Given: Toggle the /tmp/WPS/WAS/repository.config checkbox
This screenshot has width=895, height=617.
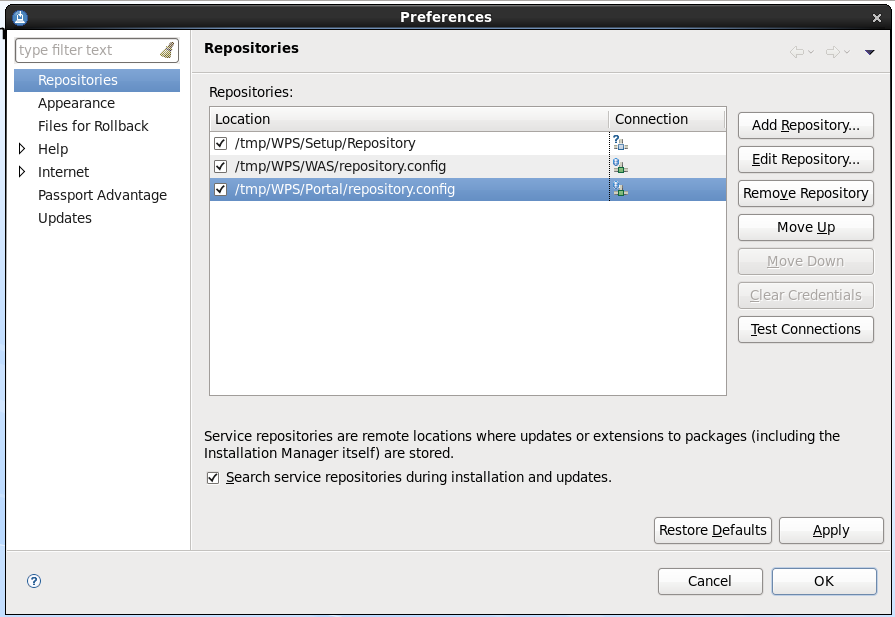Looking at the screenshot, I should point(221,166).
